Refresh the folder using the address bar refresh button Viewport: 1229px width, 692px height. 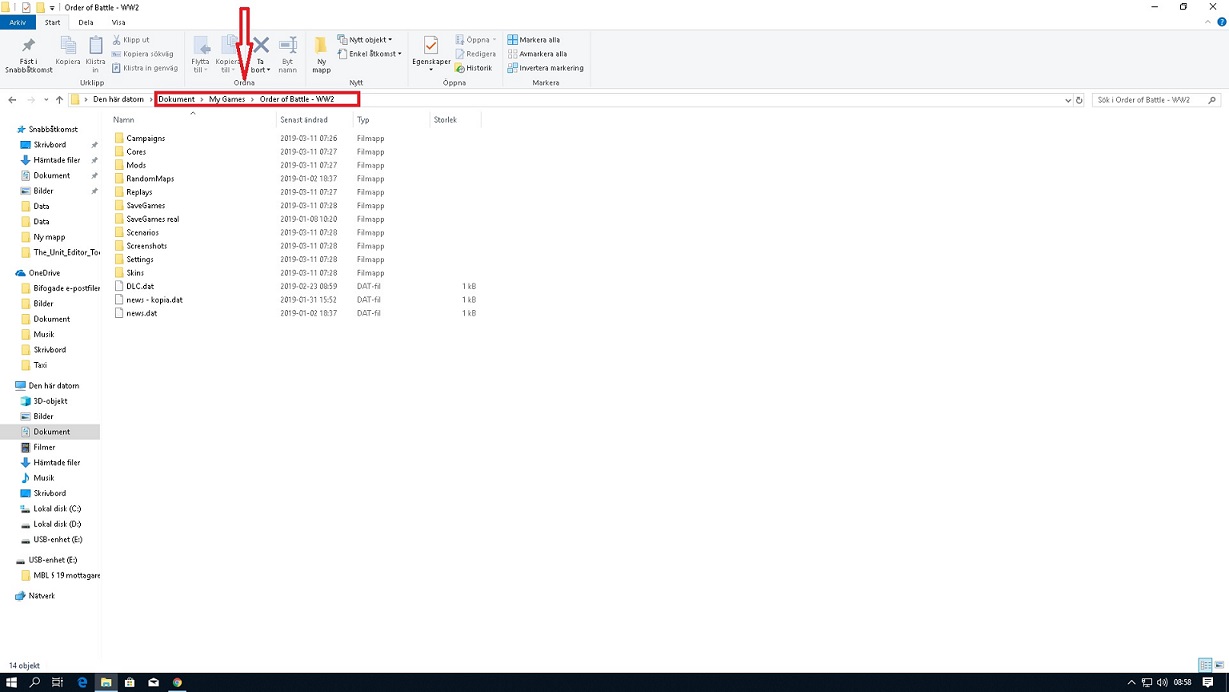click(x=1080, y=100)
